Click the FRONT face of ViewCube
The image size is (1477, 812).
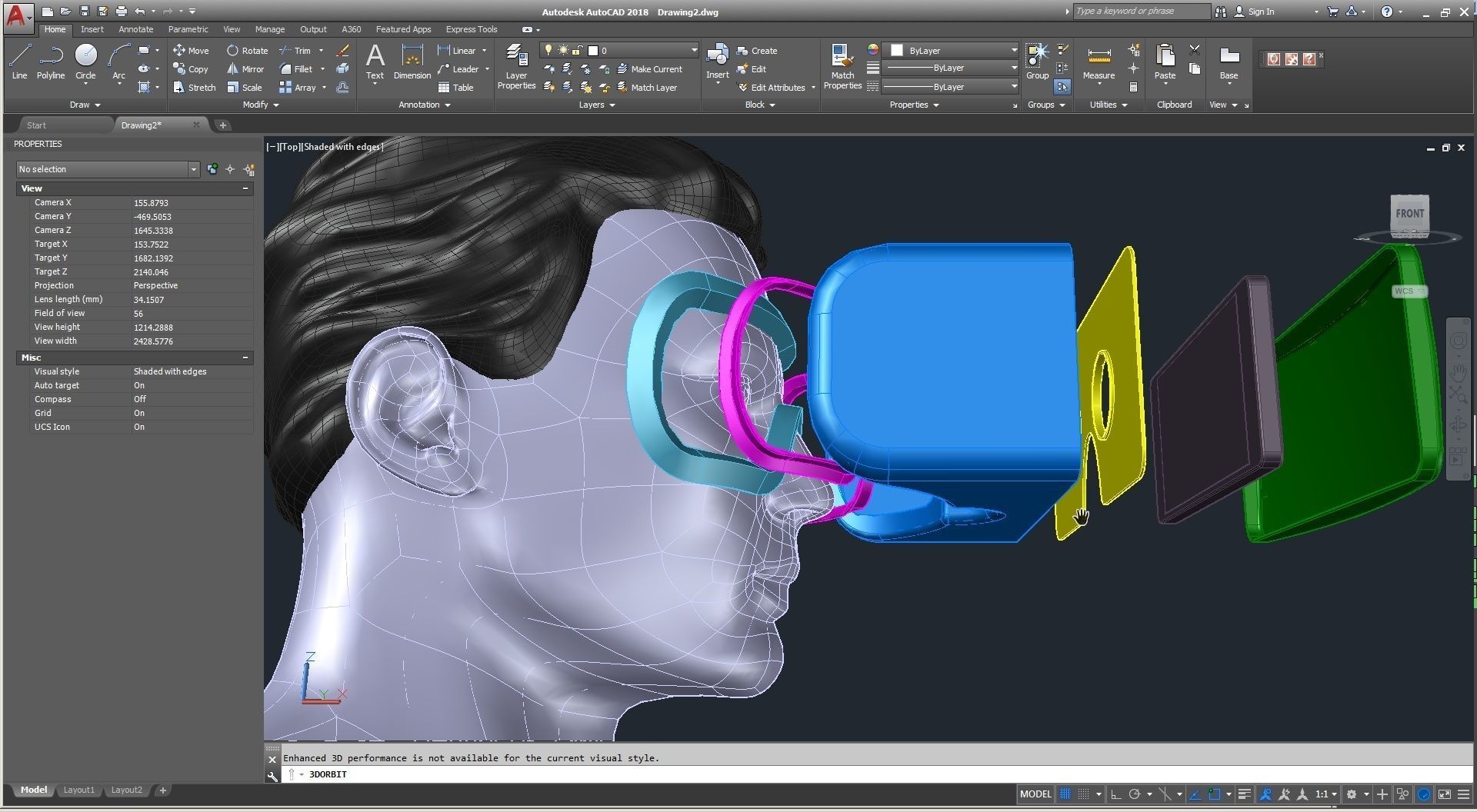(x=1409, y=214)
